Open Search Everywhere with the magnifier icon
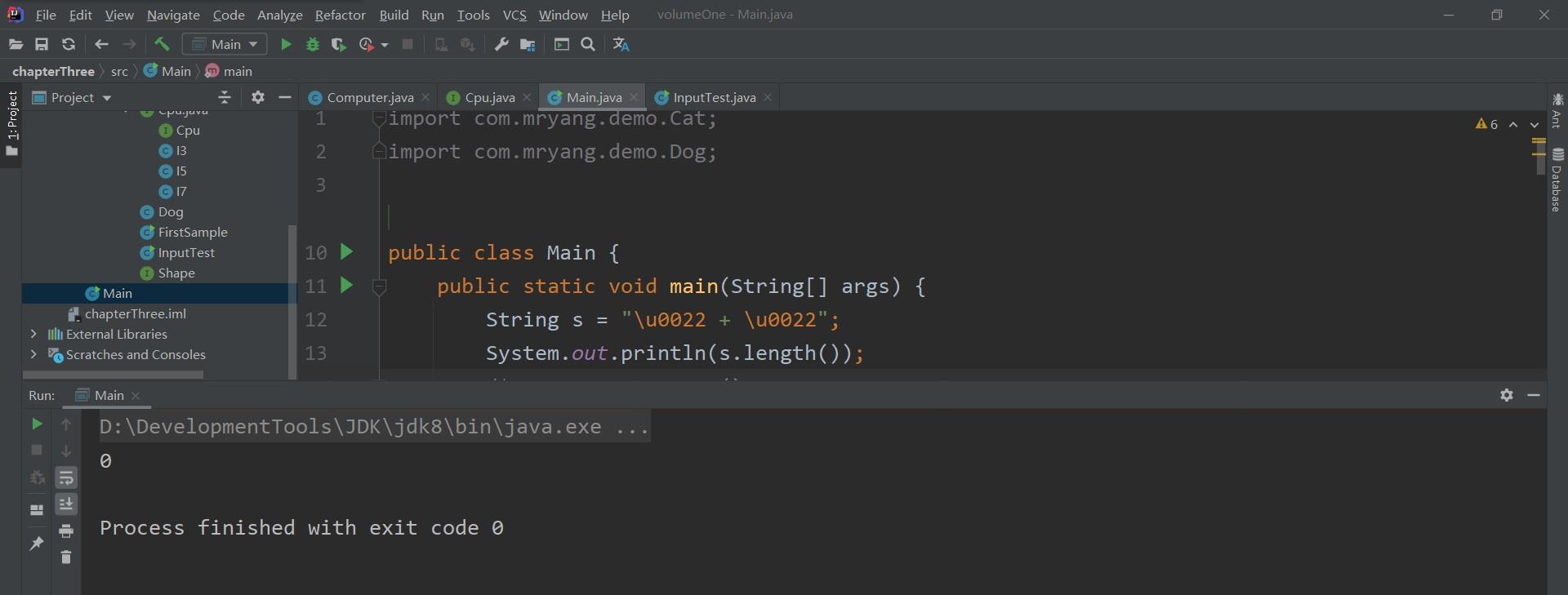 [x=588, y=44]
